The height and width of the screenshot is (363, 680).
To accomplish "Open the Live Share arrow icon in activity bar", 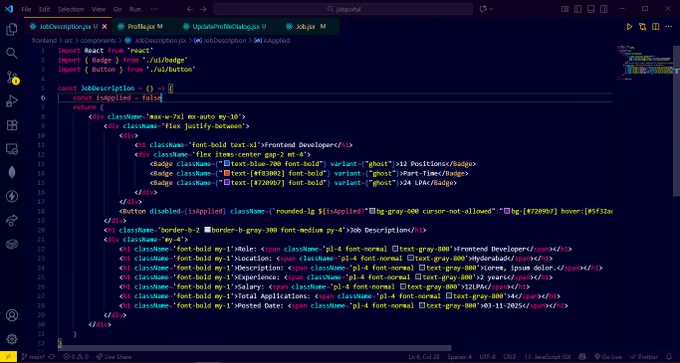I will coord(12,220).
